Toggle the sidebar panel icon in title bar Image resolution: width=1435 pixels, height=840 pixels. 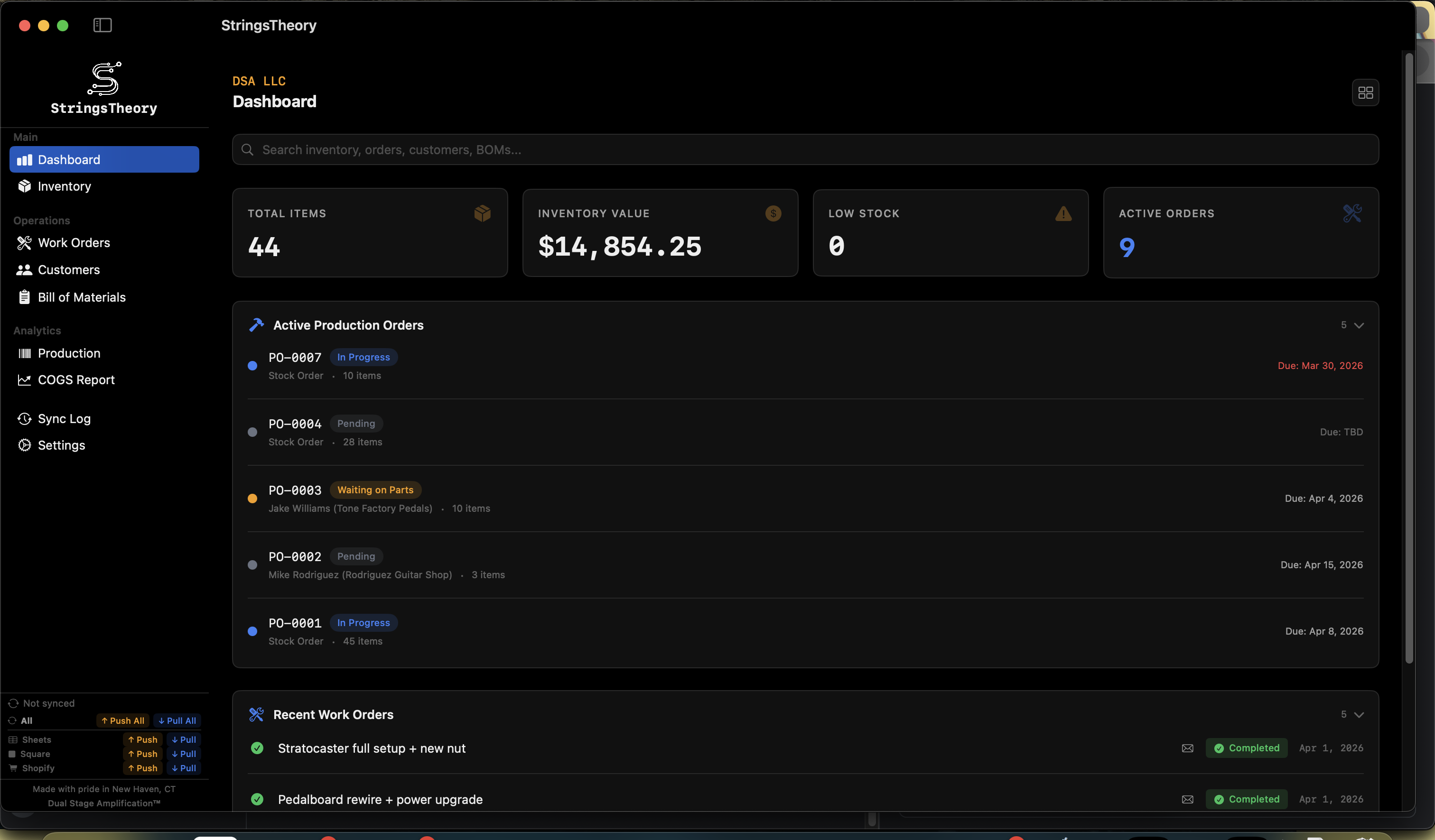point(102,25)
